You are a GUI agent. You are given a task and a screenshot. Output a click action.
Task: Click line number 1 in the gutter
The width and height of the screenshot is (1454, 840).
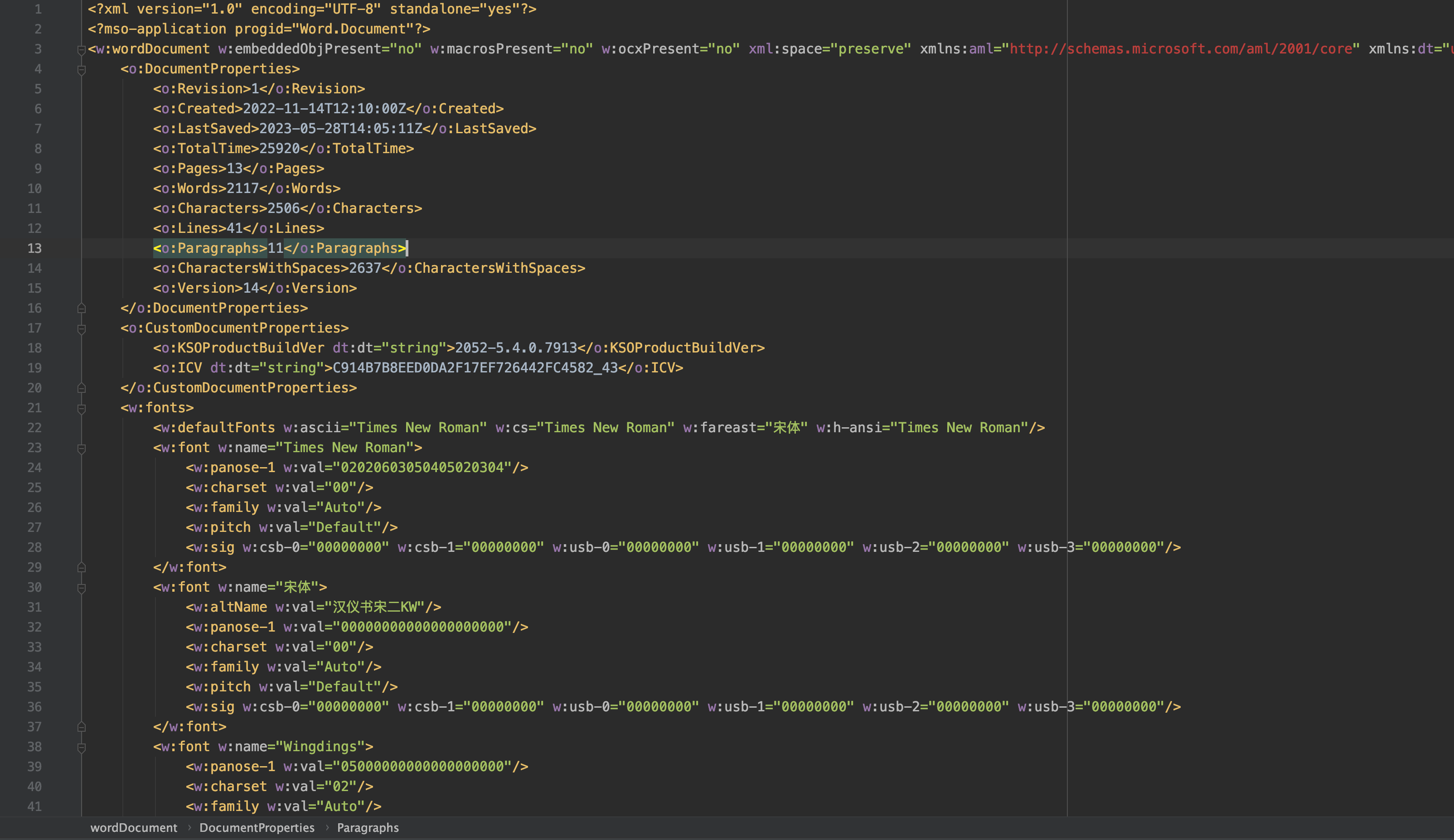(x=38, y=9)
